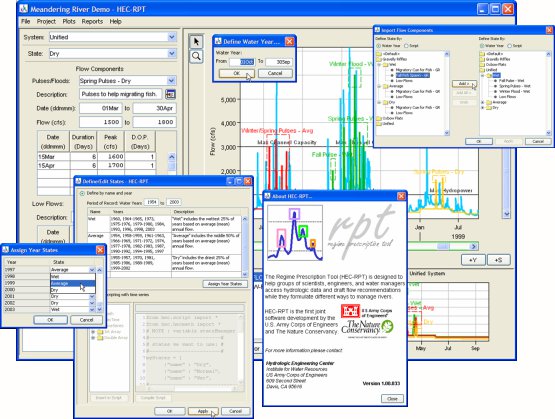This screenshot has width=555, height=419.
Task: Collapse the Average node in left import tree
Action: [379, 86]
